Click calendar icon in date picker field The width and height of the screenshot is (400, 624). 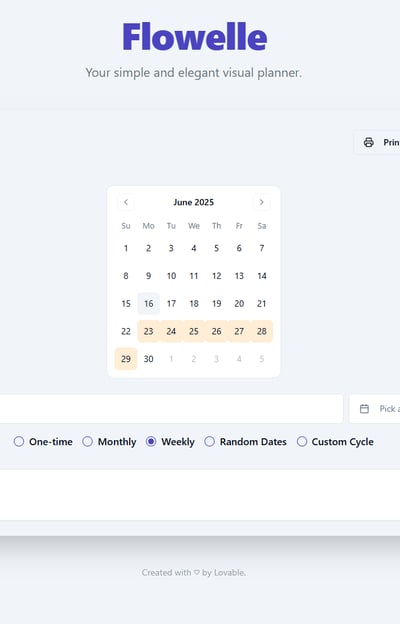coord(364,409)
